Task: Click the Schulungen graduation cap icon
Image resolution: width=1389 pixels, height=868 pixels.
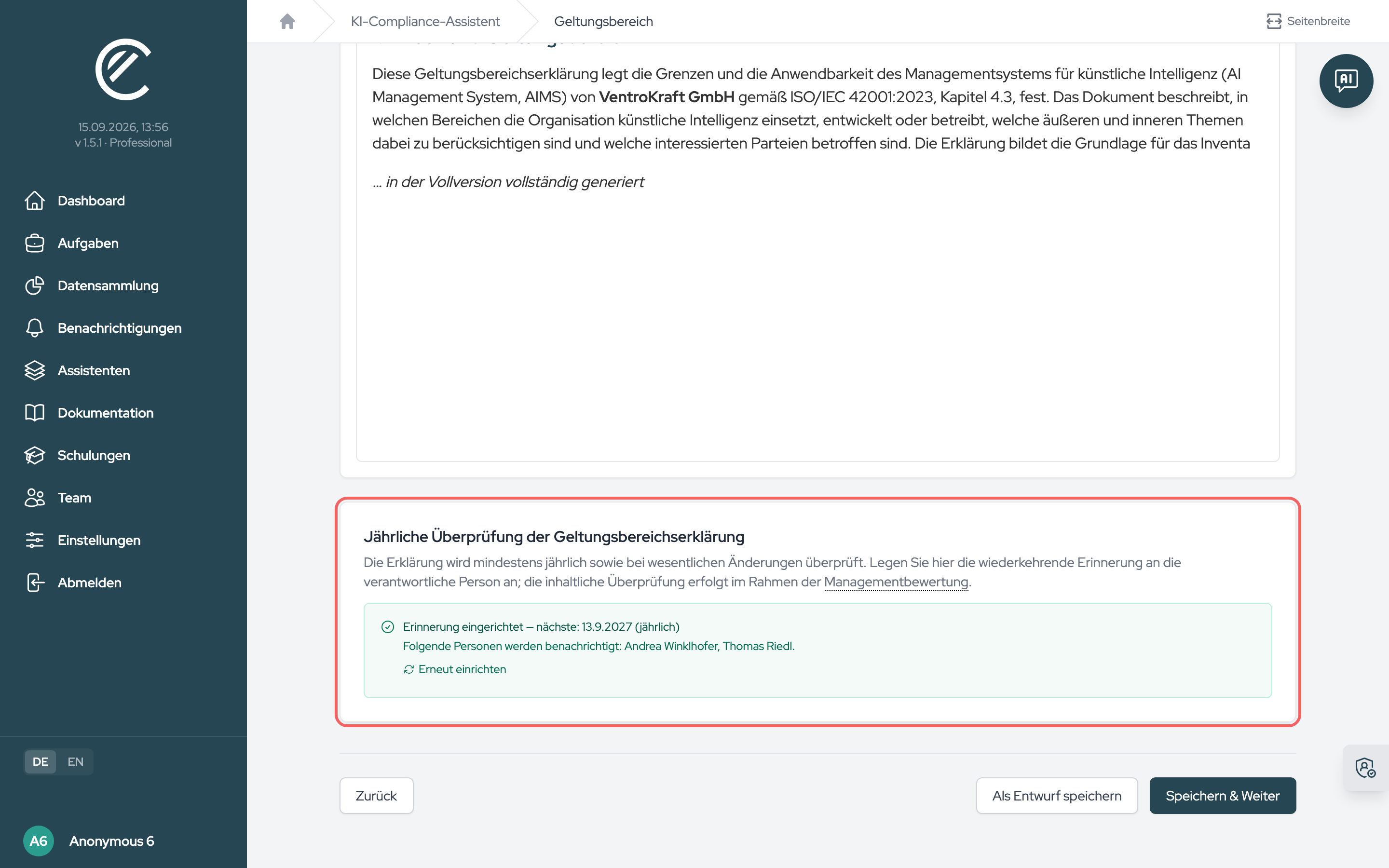Action: tap(34, 455)
